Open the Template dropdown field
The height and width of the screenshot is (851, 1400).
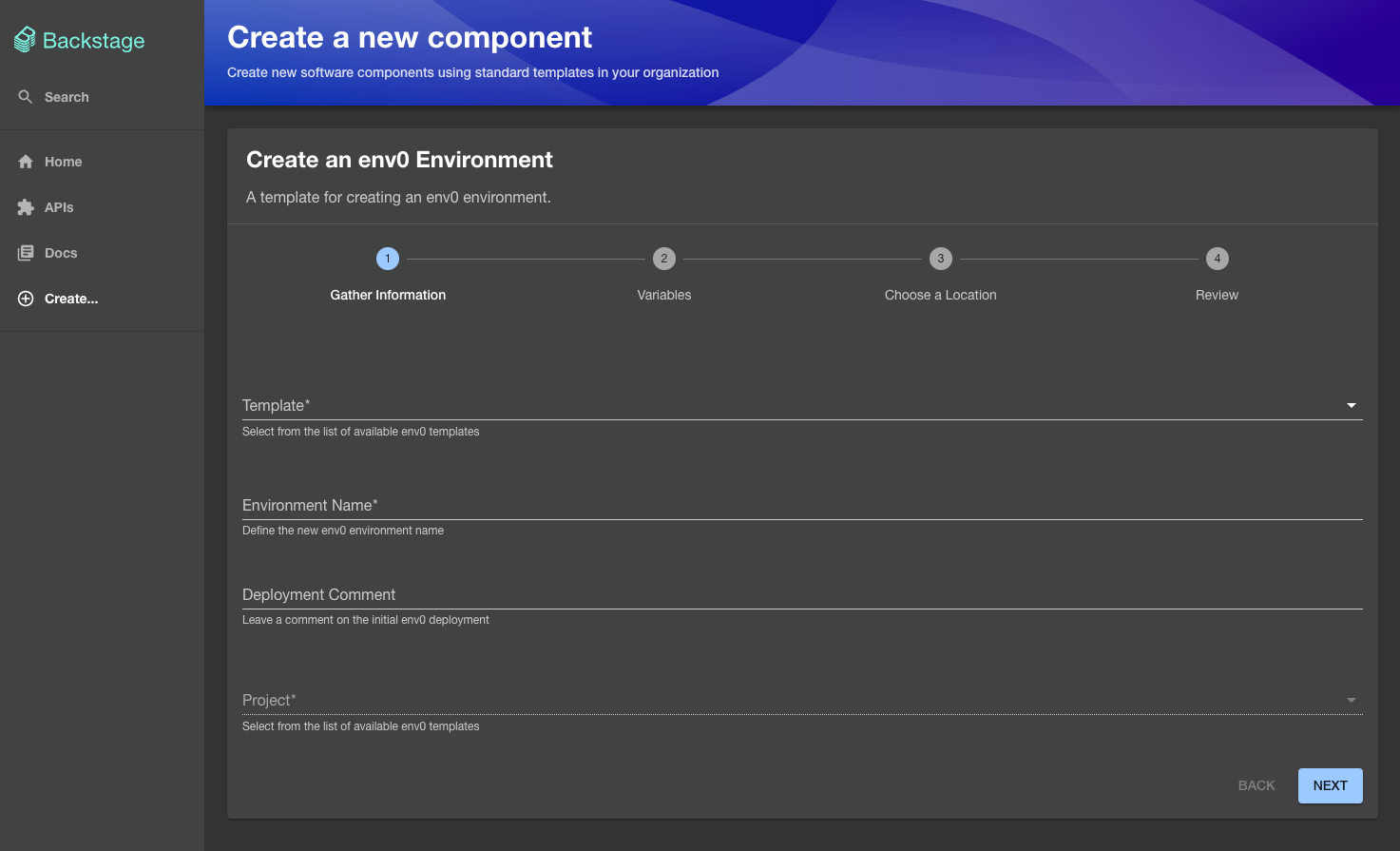click(802, 405)
